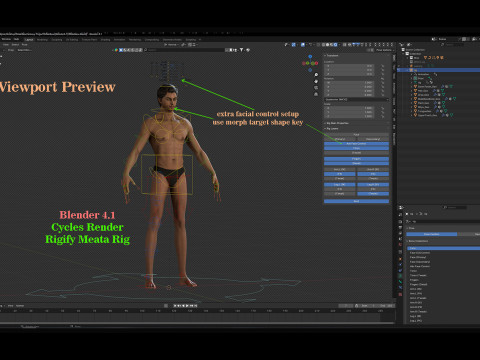Image resolution: width=480 pixels, height=360 pixels.
Task: Collapse the Transform panel
Action: pyautogui.click(x=332, y=56)
